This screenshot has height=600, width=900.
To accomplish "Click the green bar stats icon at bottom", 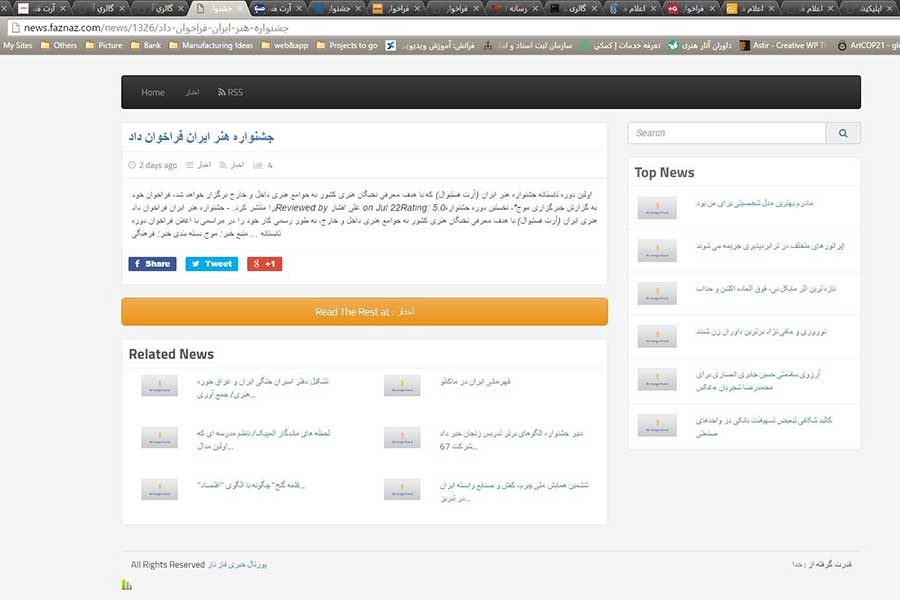I will [x=127, y=585].
